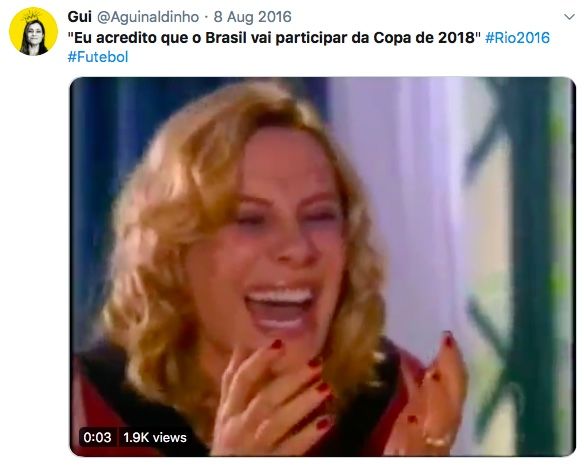Click the crown drawn atop the avatar

point(31,16)
